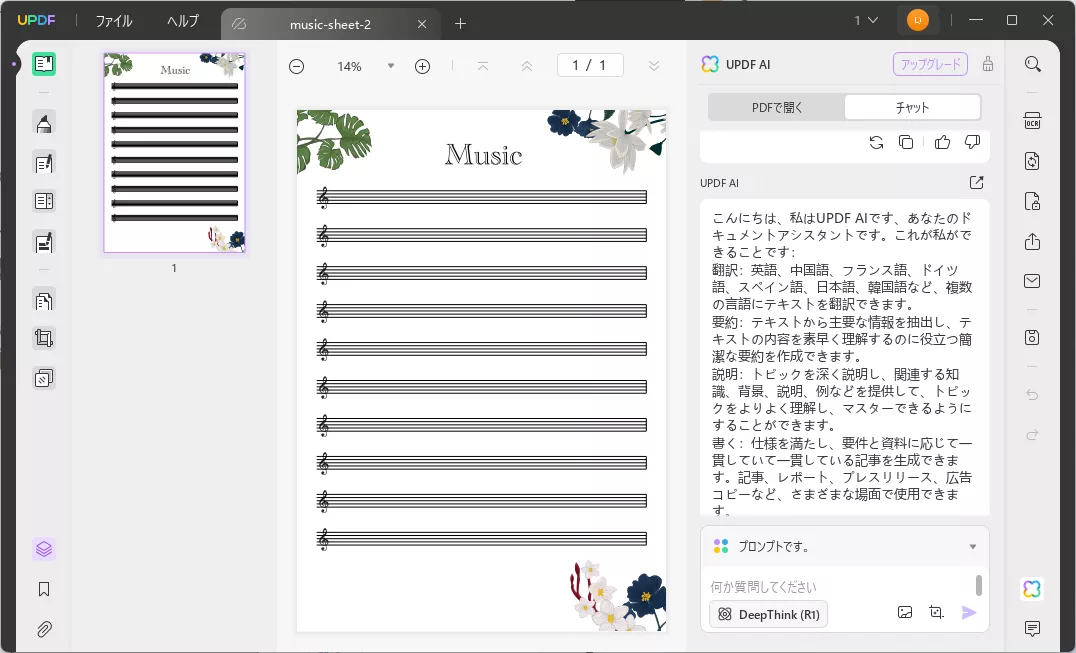Expand the left panel handle dot
1076x653 pixels.
pos(14,64)
